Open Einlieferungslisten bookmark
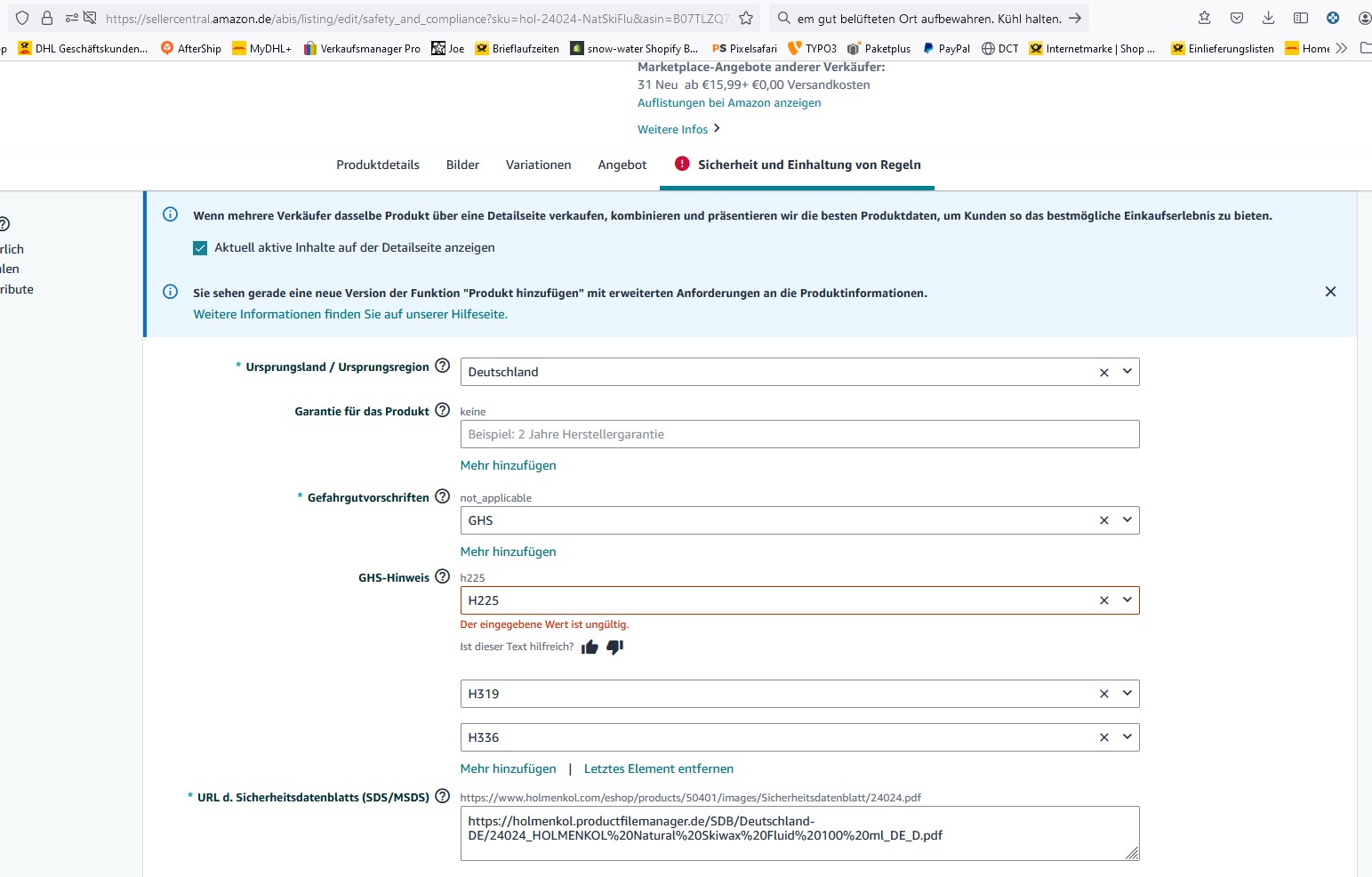The image size is (1372, 877). point(1223,48)
